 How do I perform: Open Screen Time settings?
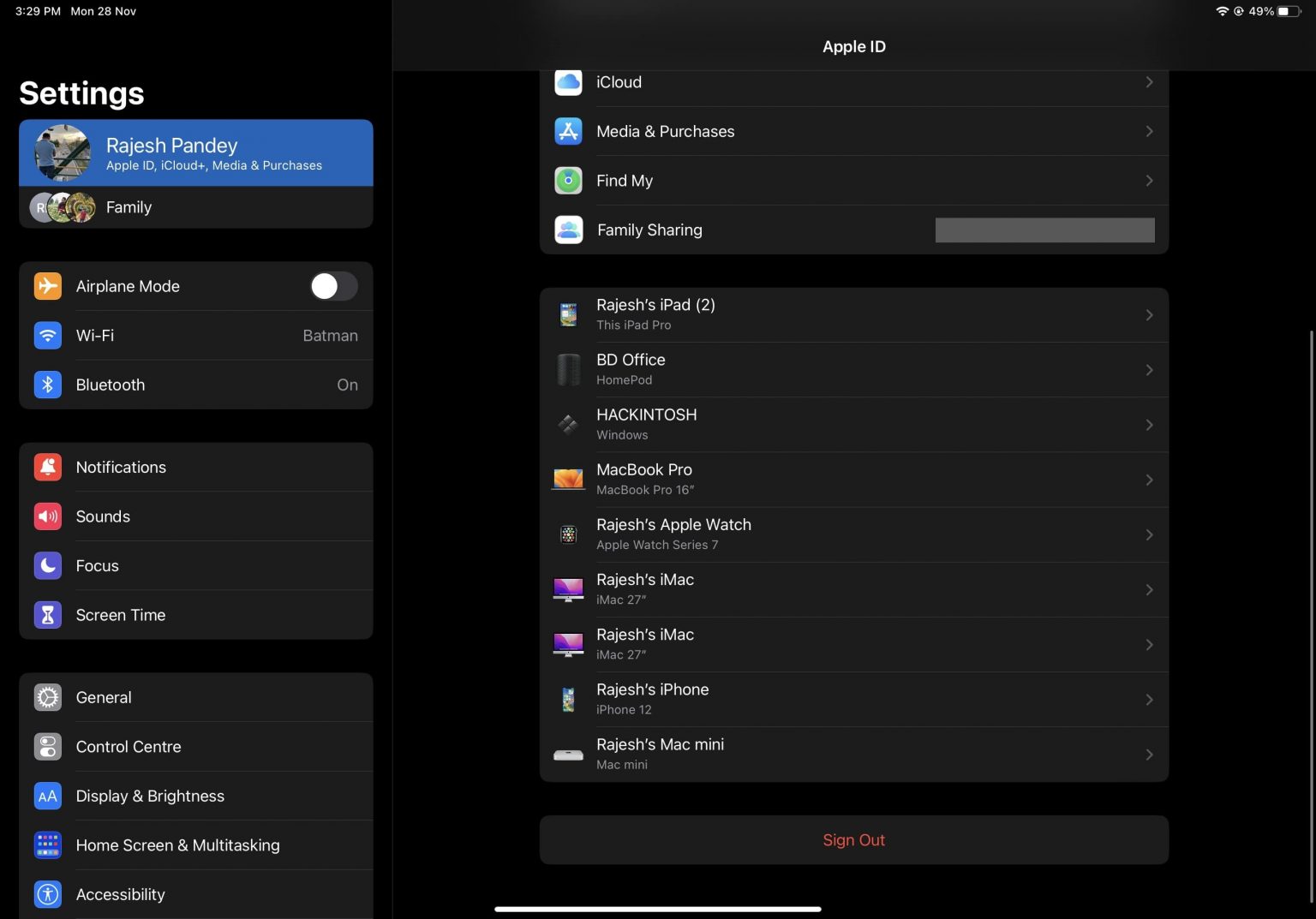click(x=196, y=615)
